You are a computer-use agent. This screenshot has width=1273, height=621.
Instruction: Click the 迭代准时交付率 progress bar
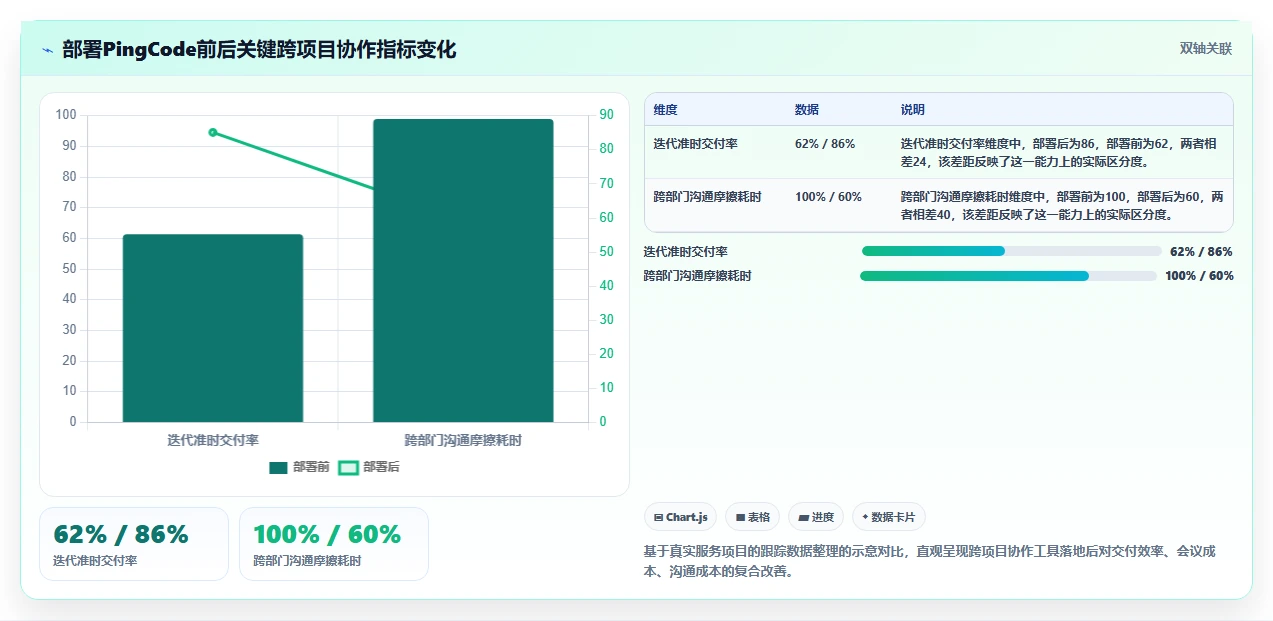coord(1011,252)
